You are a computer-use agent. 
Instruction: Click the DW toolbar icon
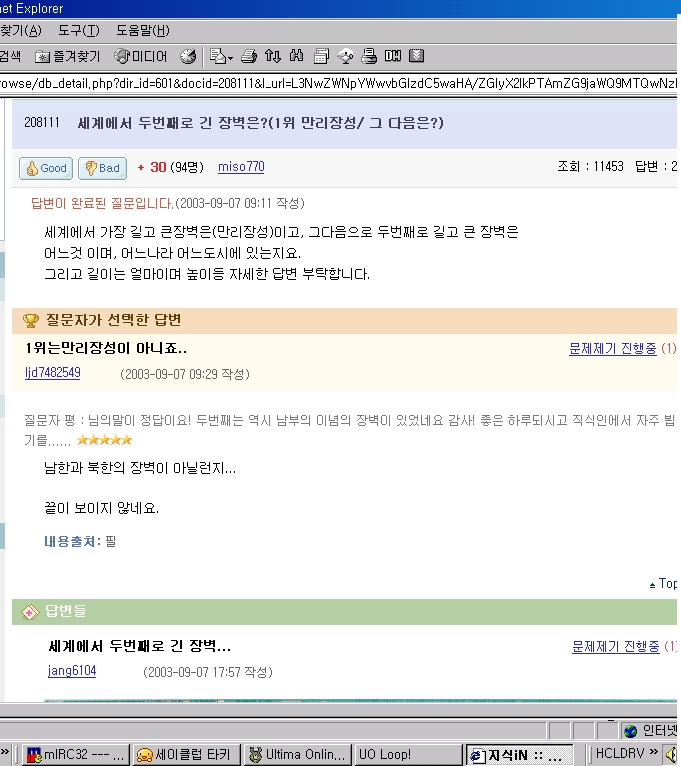click(393, 56)
